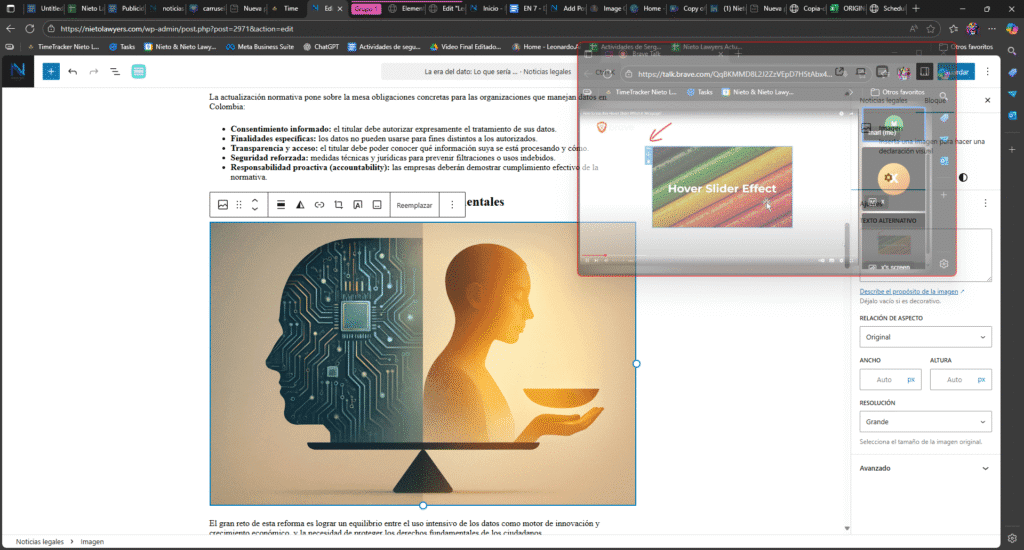Click Hover Slider Effect thumbnail in Brave Talk

[x=722, y=187]
